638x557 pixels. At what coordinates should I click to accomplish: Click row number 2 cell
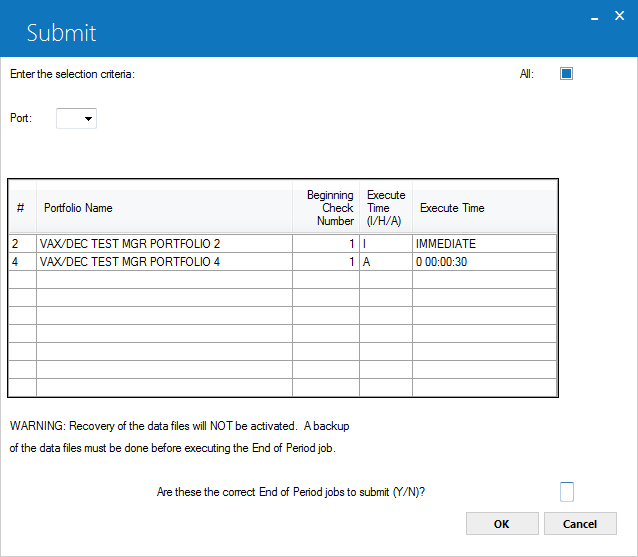(x=22, y=244)
